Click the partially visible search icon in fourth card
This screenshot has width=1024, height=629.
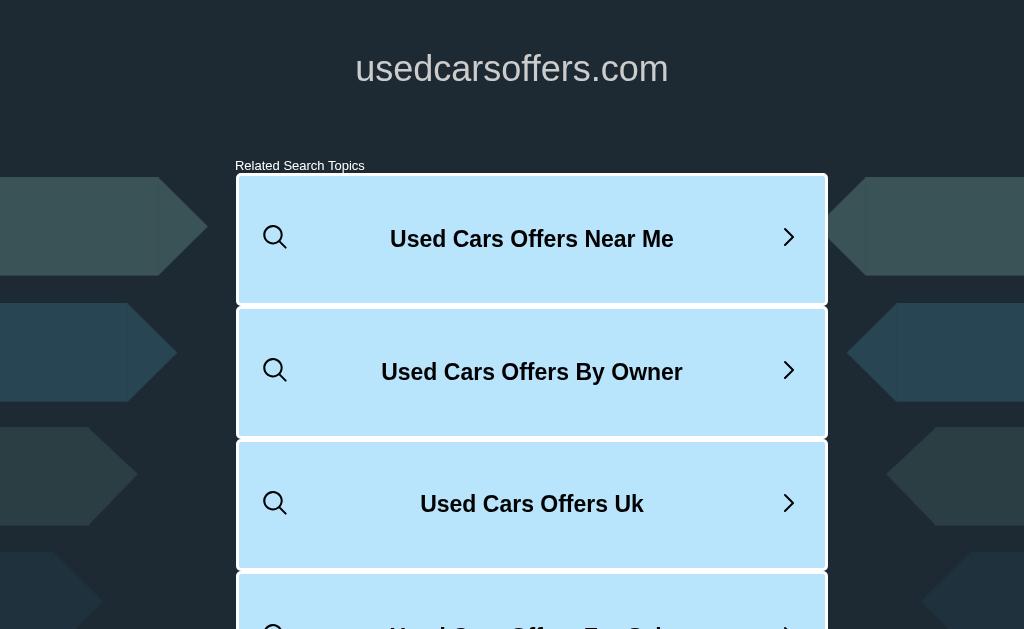pos(273,626)
